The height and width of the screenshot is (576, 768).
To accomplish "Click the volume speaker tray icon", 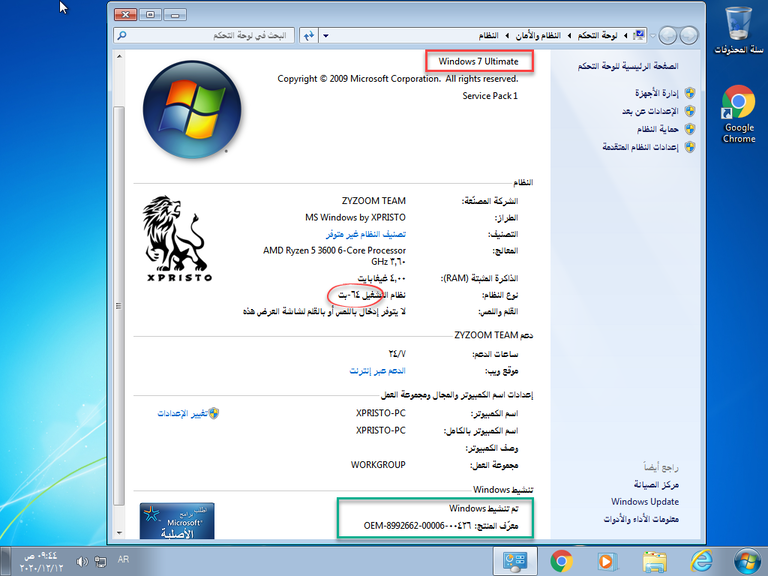I will (x=82, y=562).
